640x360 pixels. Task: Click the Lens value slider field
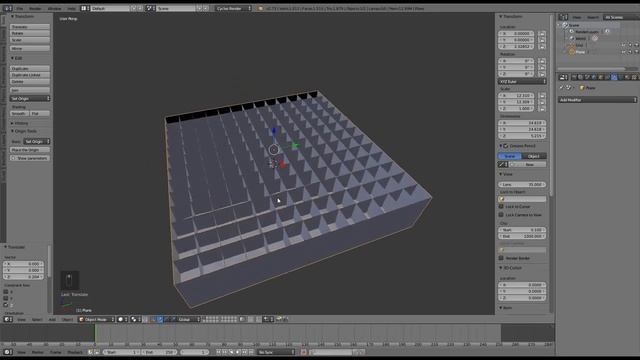[x=522, y=184]
